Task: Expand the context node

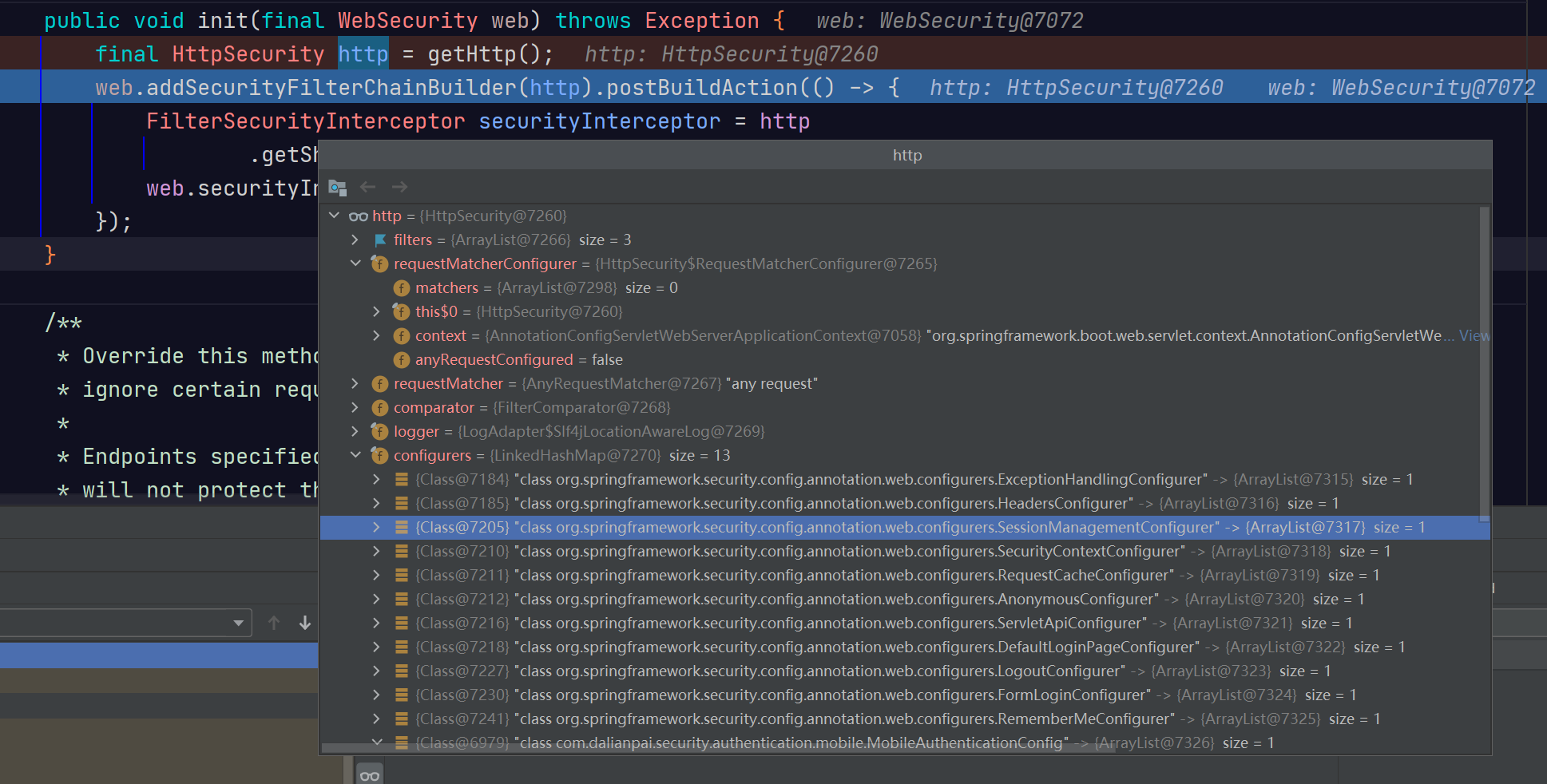Action: click(377, 335)
